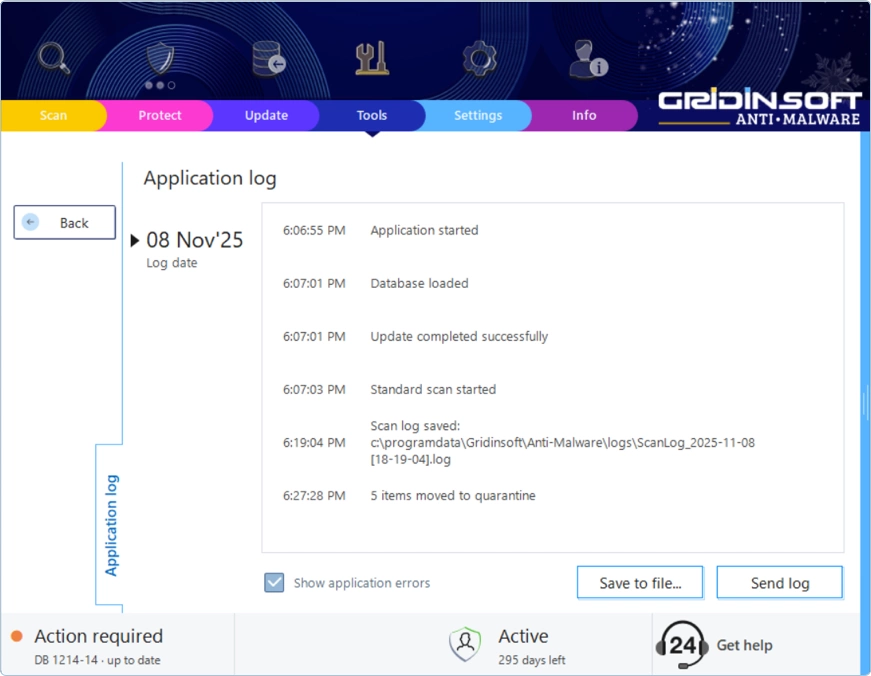Open Settings using the gear icon
The height and width of the screenshot is (676, 871).
point(478,58)
